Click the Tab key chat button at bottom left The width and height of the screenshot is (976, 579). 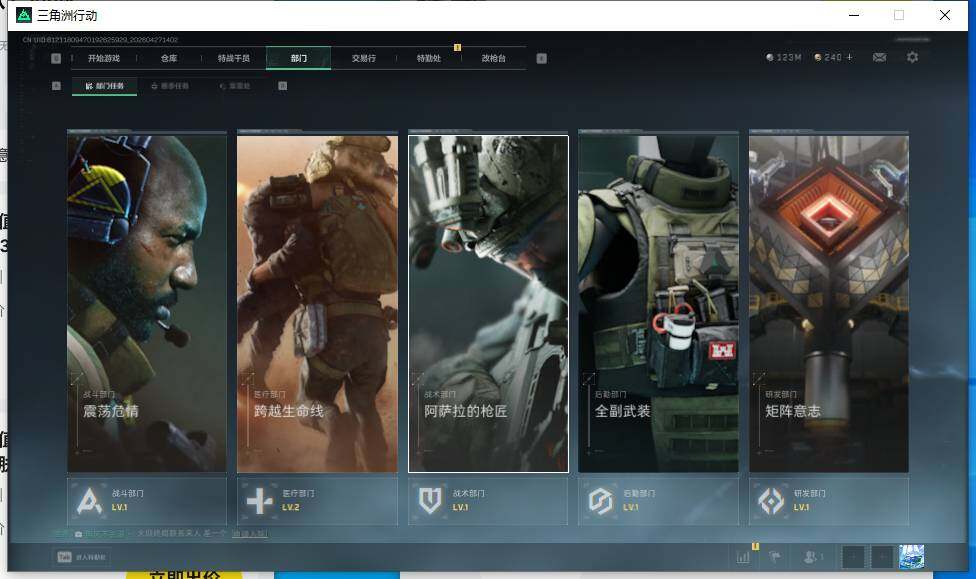click(x=82, y=557)
